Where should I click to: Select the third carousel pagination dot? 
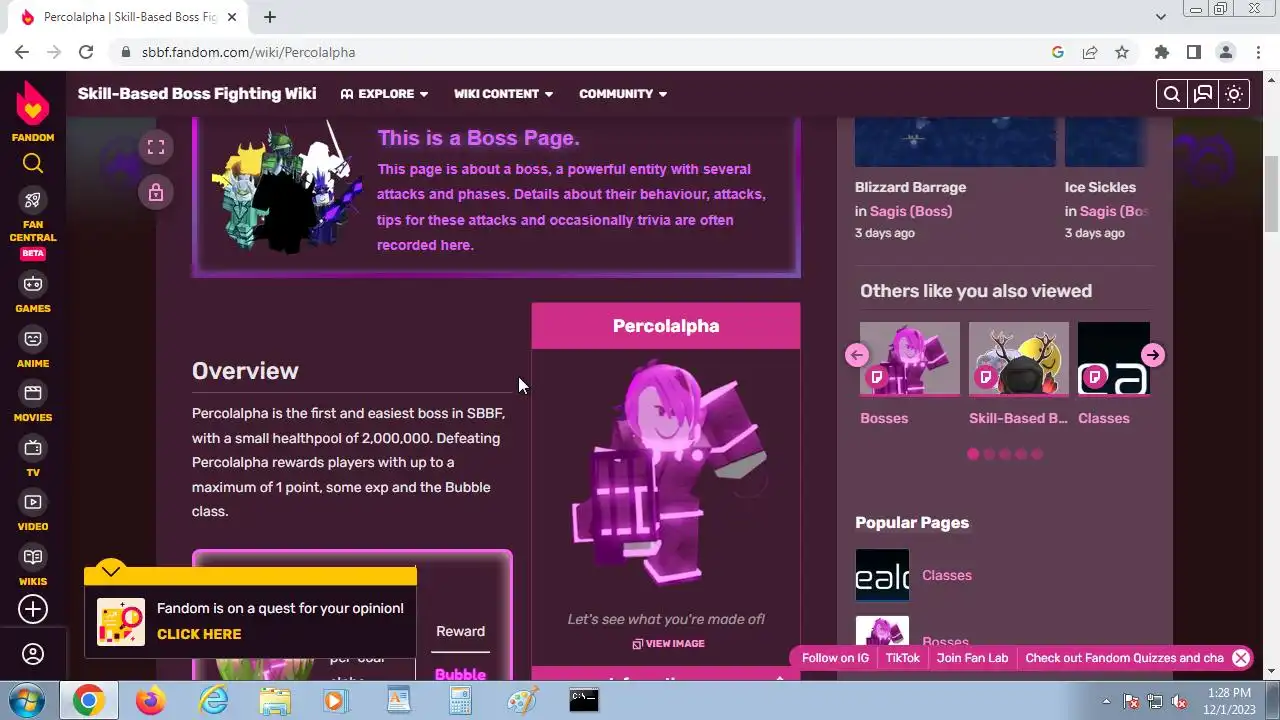coord(1005,454)
